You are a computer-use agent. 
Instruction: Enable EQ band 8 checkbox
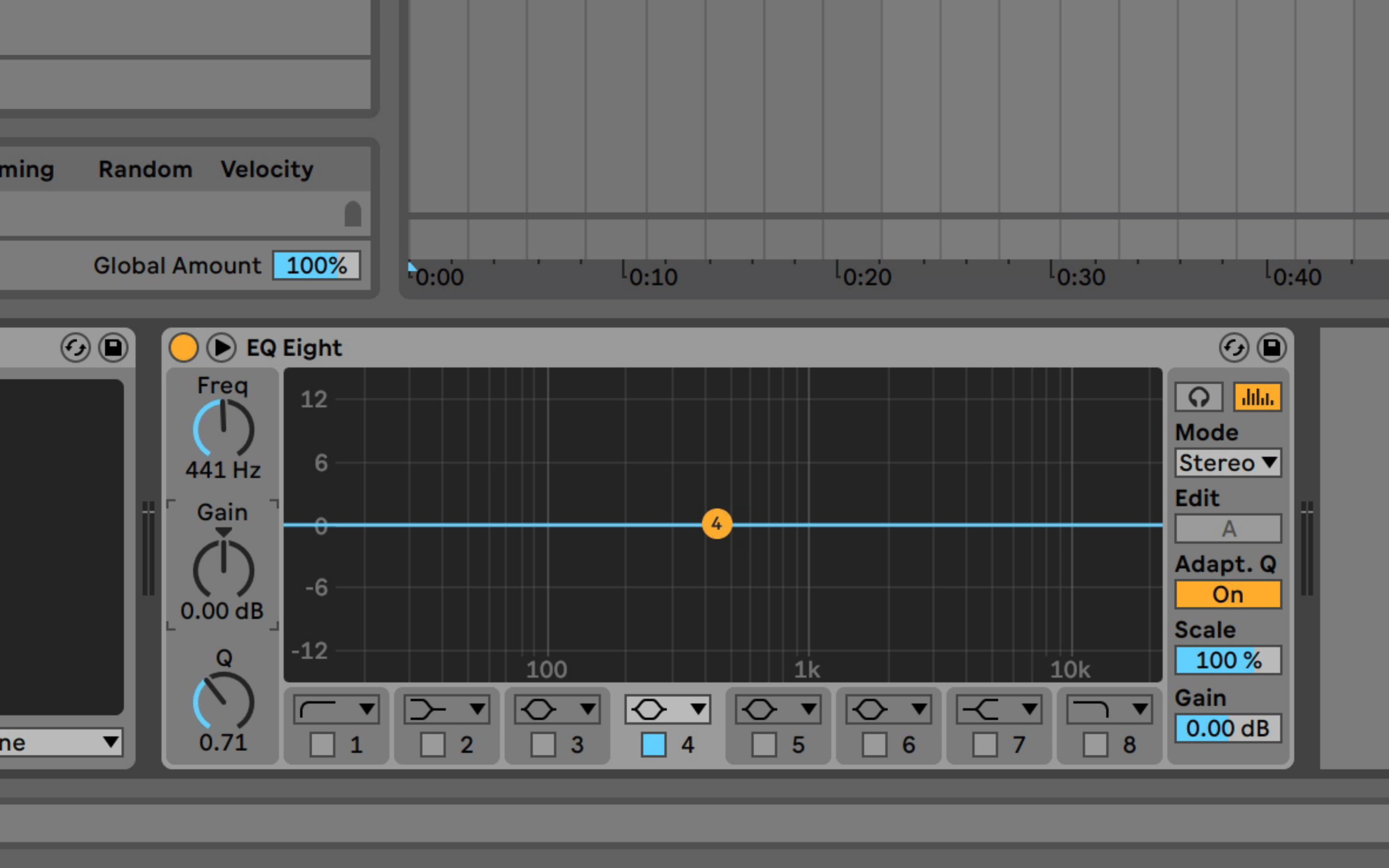pyautogui.click(x=1096, y=744)
